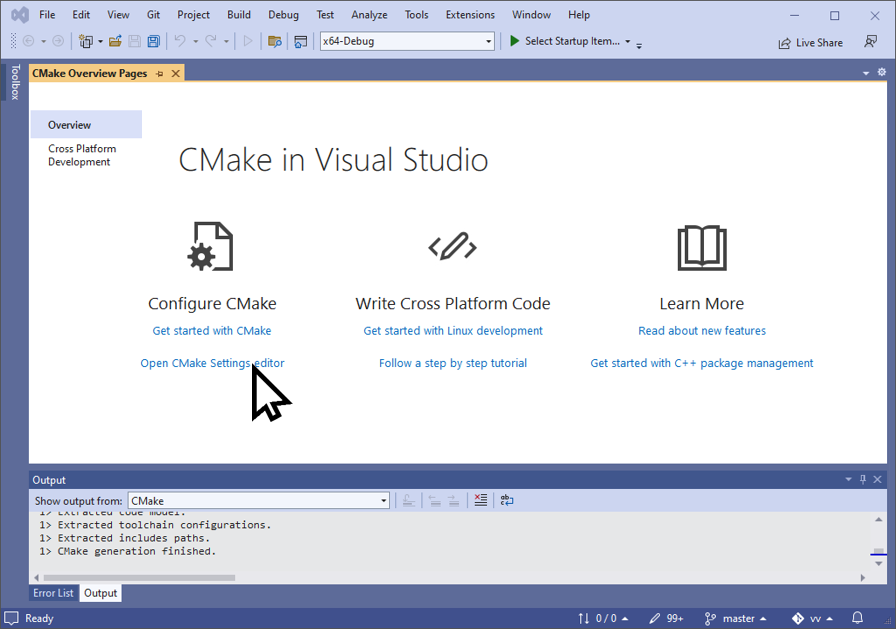Click the New Project toolbar icon
This screenshot has height=629, width=896.
[x=85, y=41]
